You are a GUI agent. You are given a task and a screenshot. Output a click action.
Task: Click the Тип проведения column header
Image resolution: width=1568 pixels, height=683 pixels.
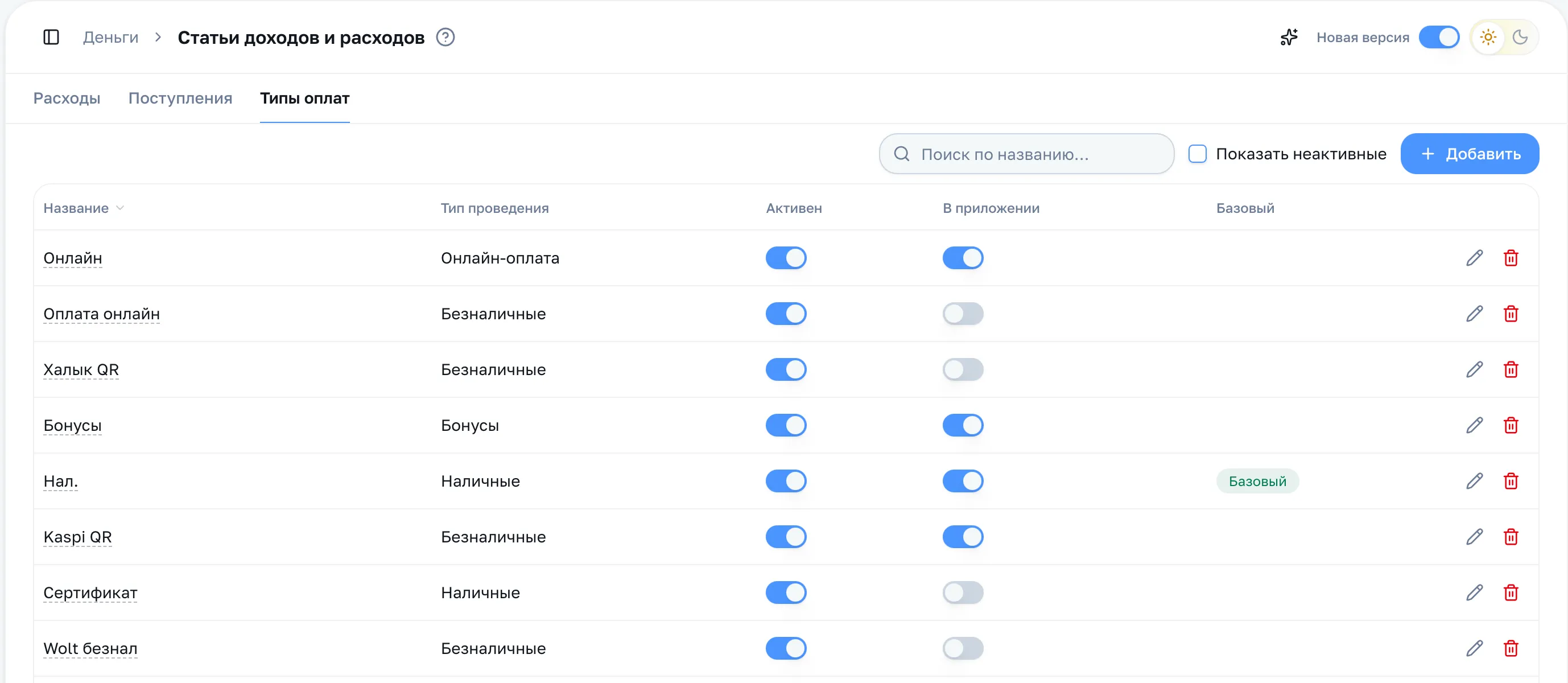coord(494,208)
